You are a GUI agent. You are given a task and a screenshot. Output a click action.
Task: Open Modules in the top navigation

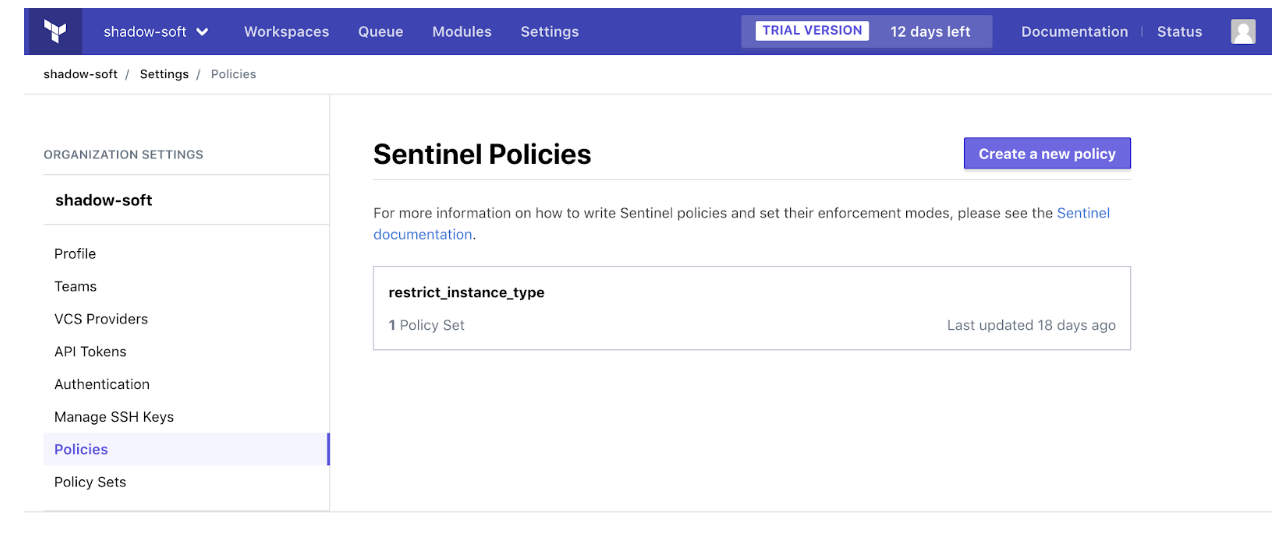pyautogui.click(x=461, y=32)
